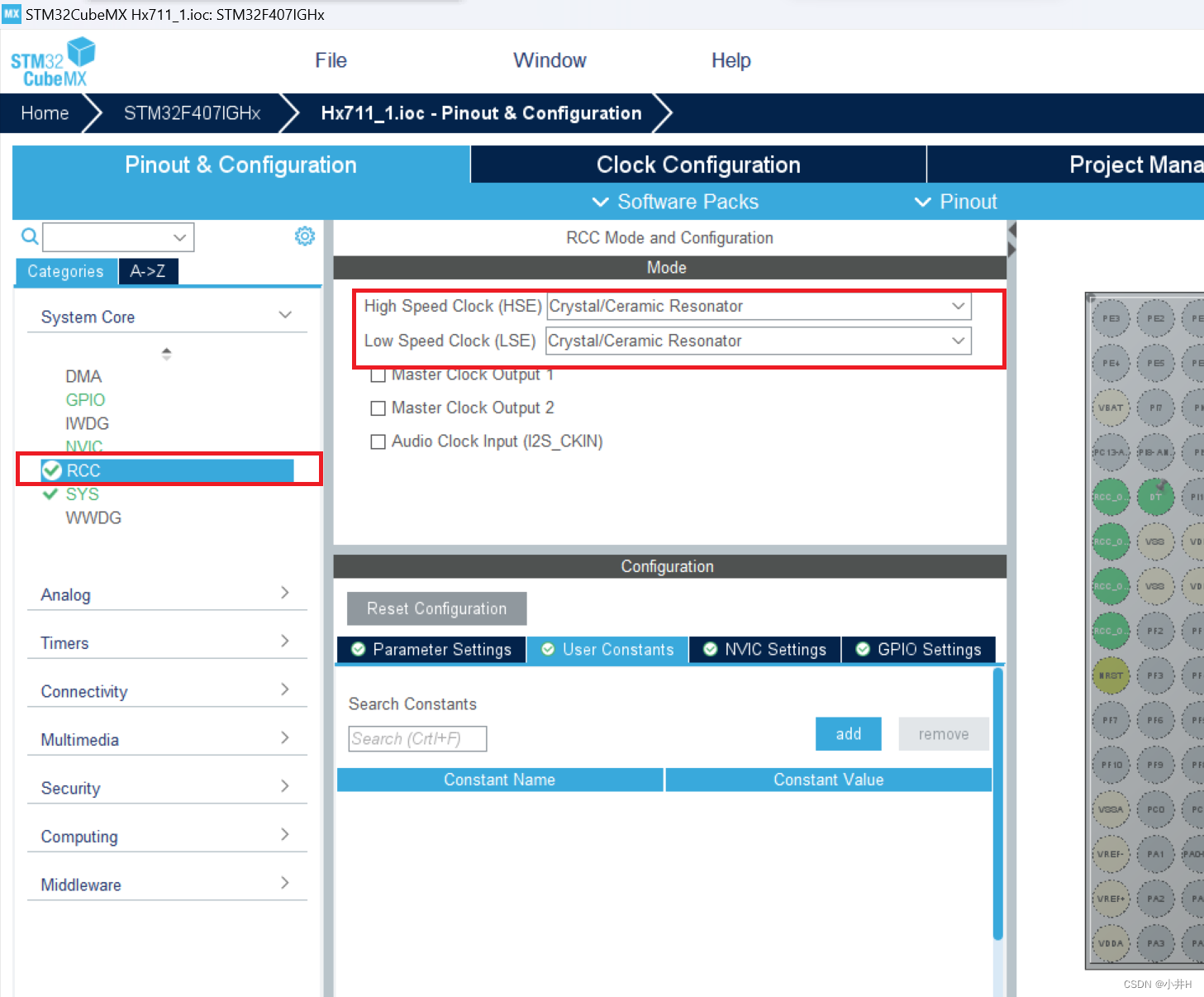Go to Home in breadcrumb
This screenshot has width=1204, height=997.
(45, 113)
